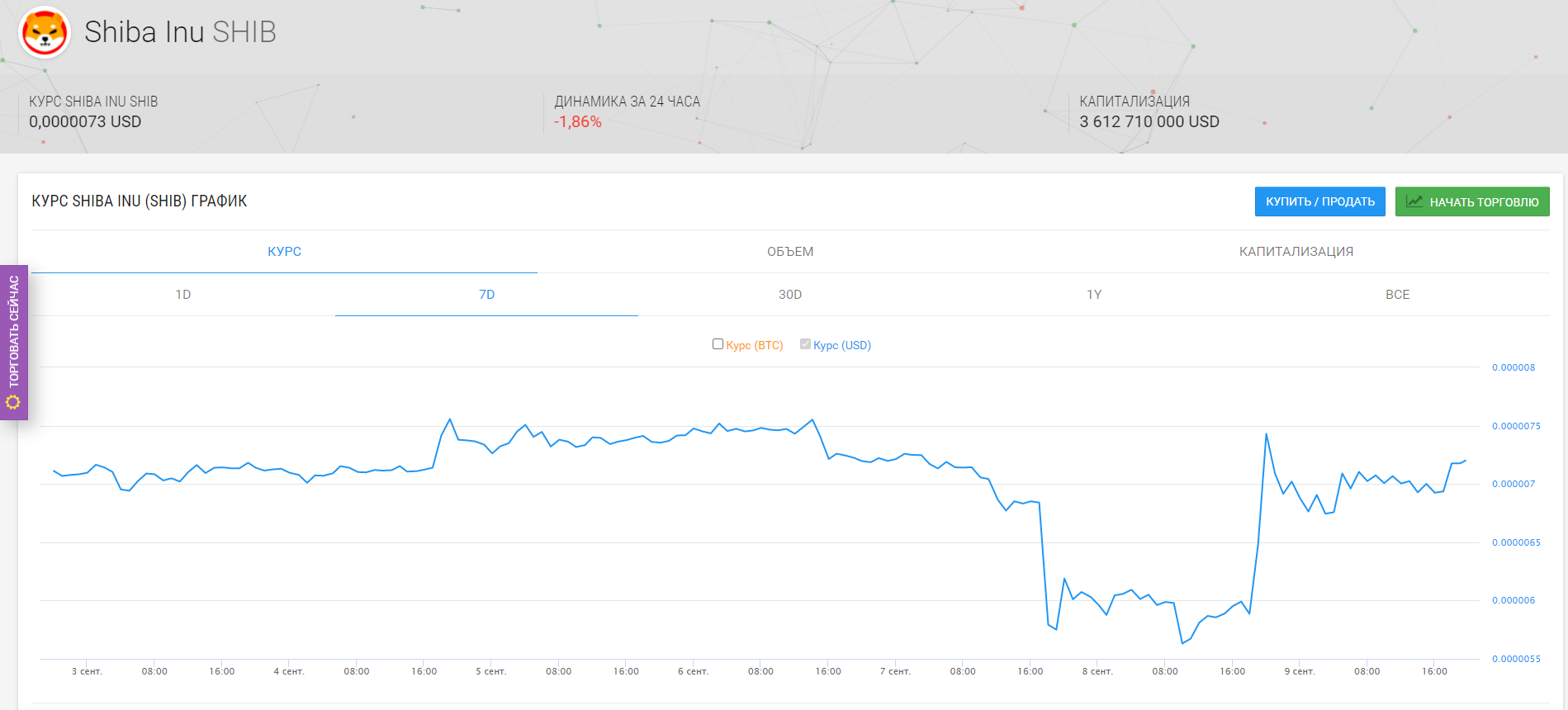Select the 7D time range
This screenshot has width=1568, height=710.
pyautogui.click(x=486, y=295)
